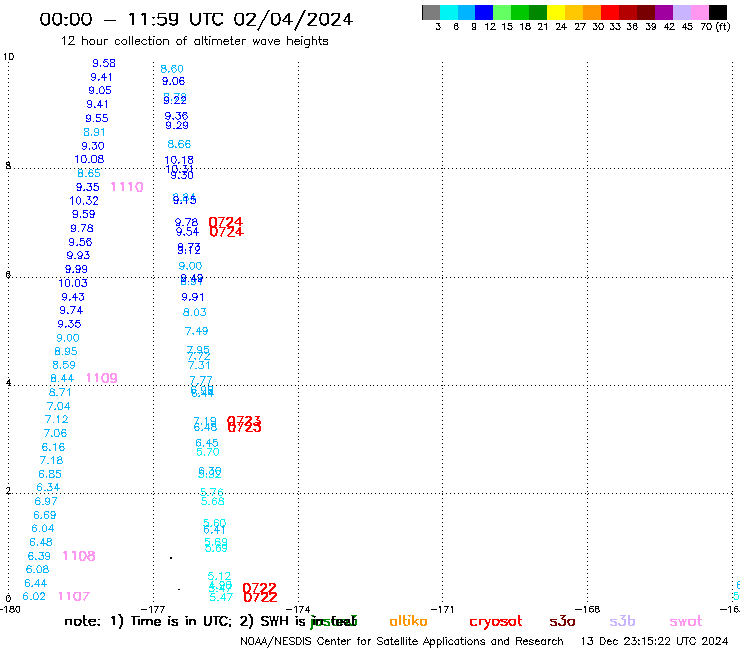Screen dimensions: 740x650
Task: Click wave height value '9.59'
Action: [84, 214]
